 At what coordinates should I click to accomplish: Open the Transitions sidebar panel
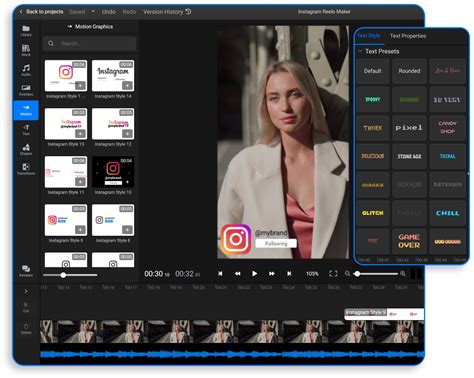(26, 169)
